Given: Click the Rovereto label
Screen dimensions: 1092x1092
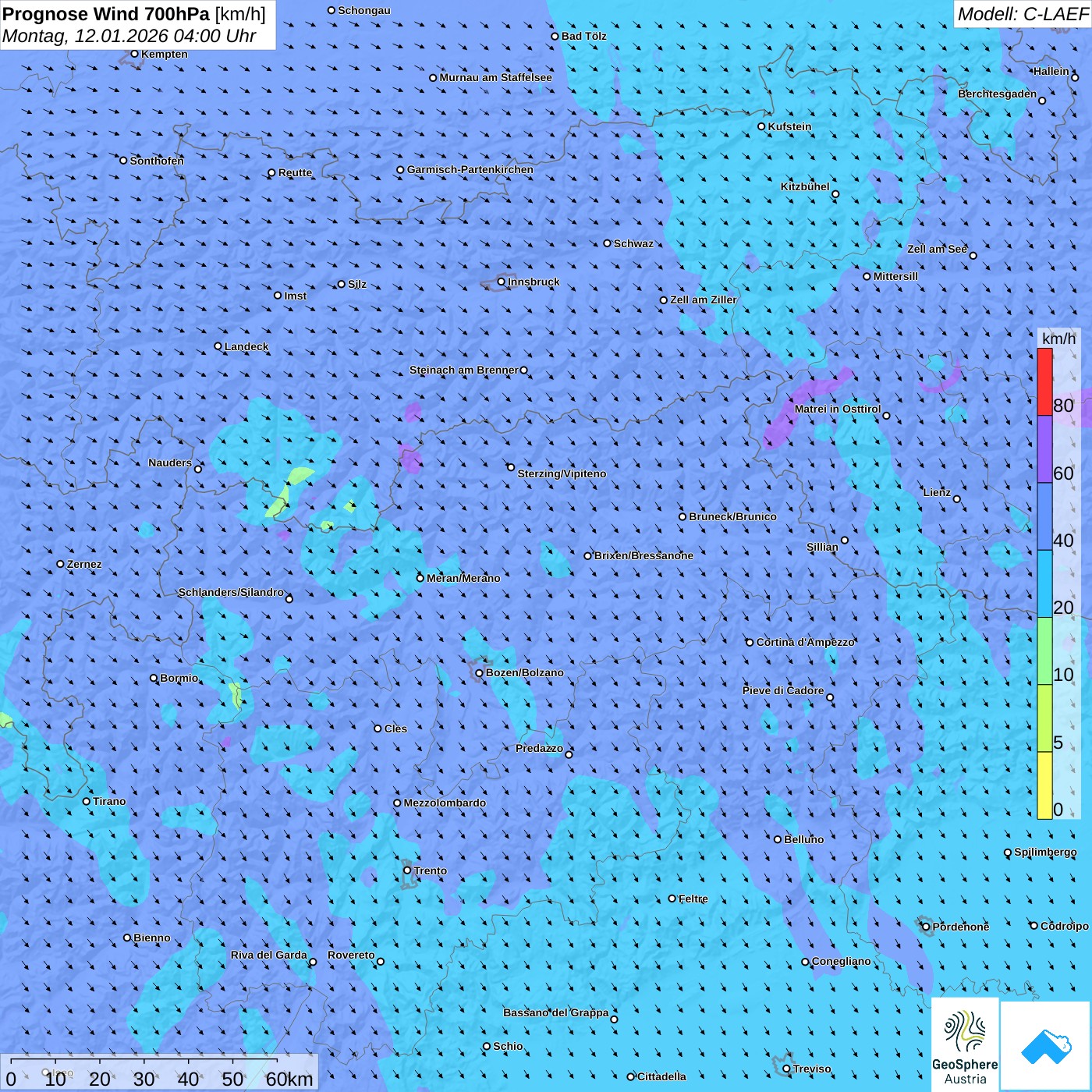Looking at the screenshot, I should [351, 955].
